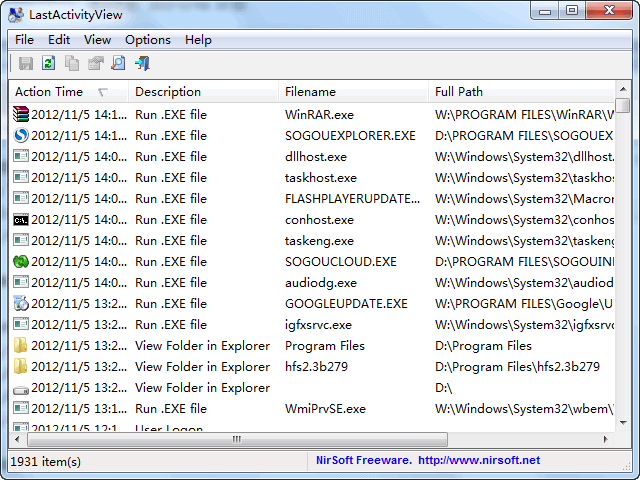640x480 pixels.
Task: Click the Program Files folder icon
Action: 20,345
